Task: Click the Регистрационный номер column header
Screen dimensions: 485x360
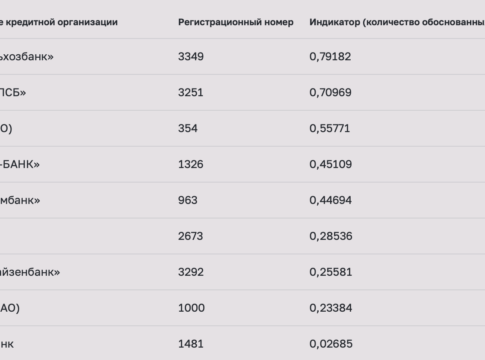Action: tap(236, 22)
